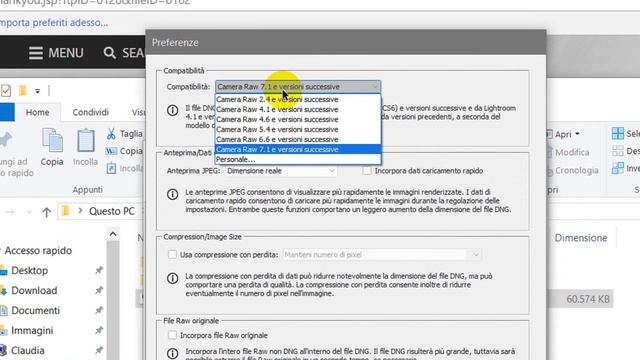The width and height of the screenshot is (640, 360).
Task: Open recent locations chevron in Explorer
Action: (x=29, y=212)
